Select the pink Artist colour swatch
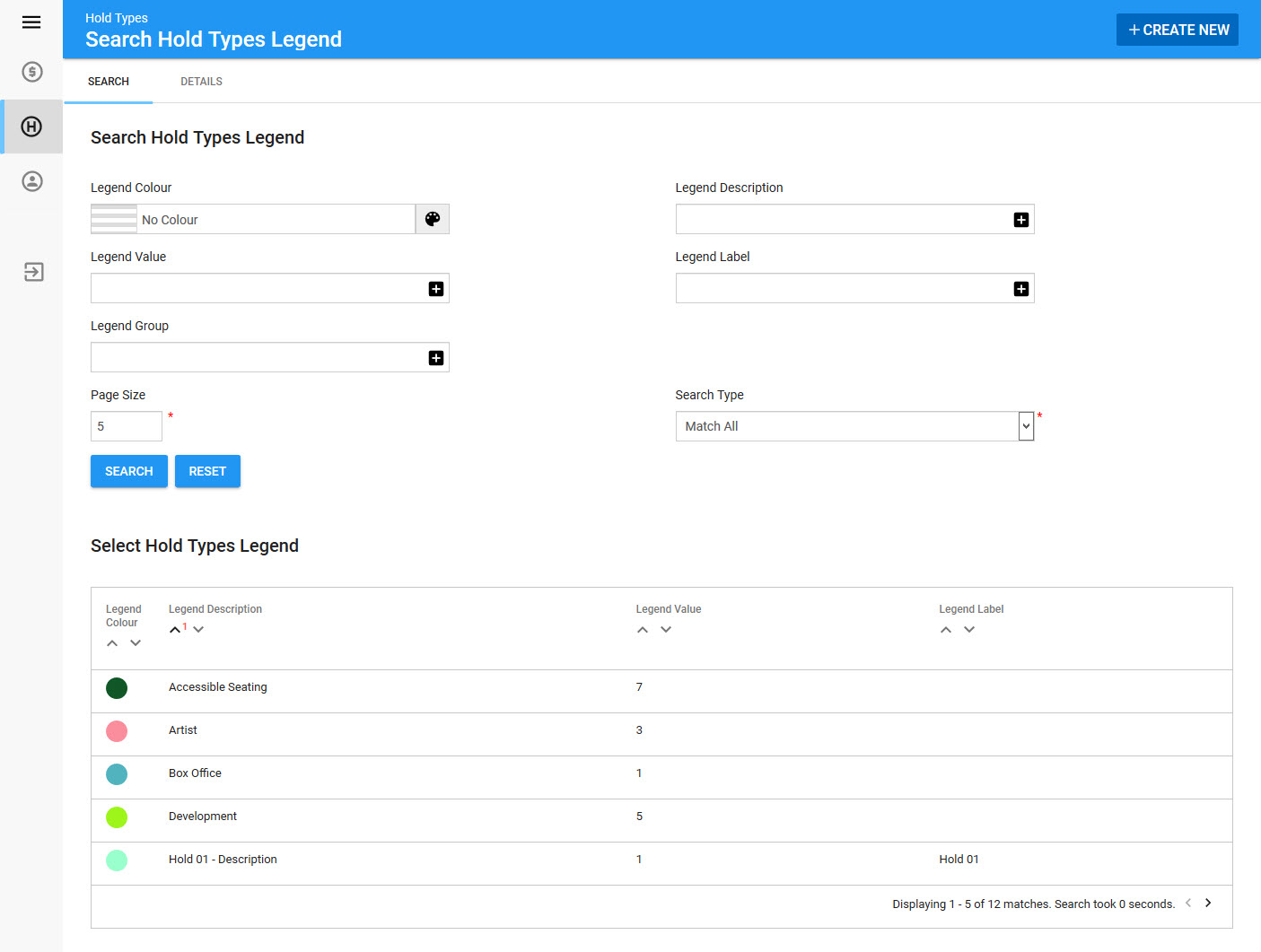 tap(117, 731)
